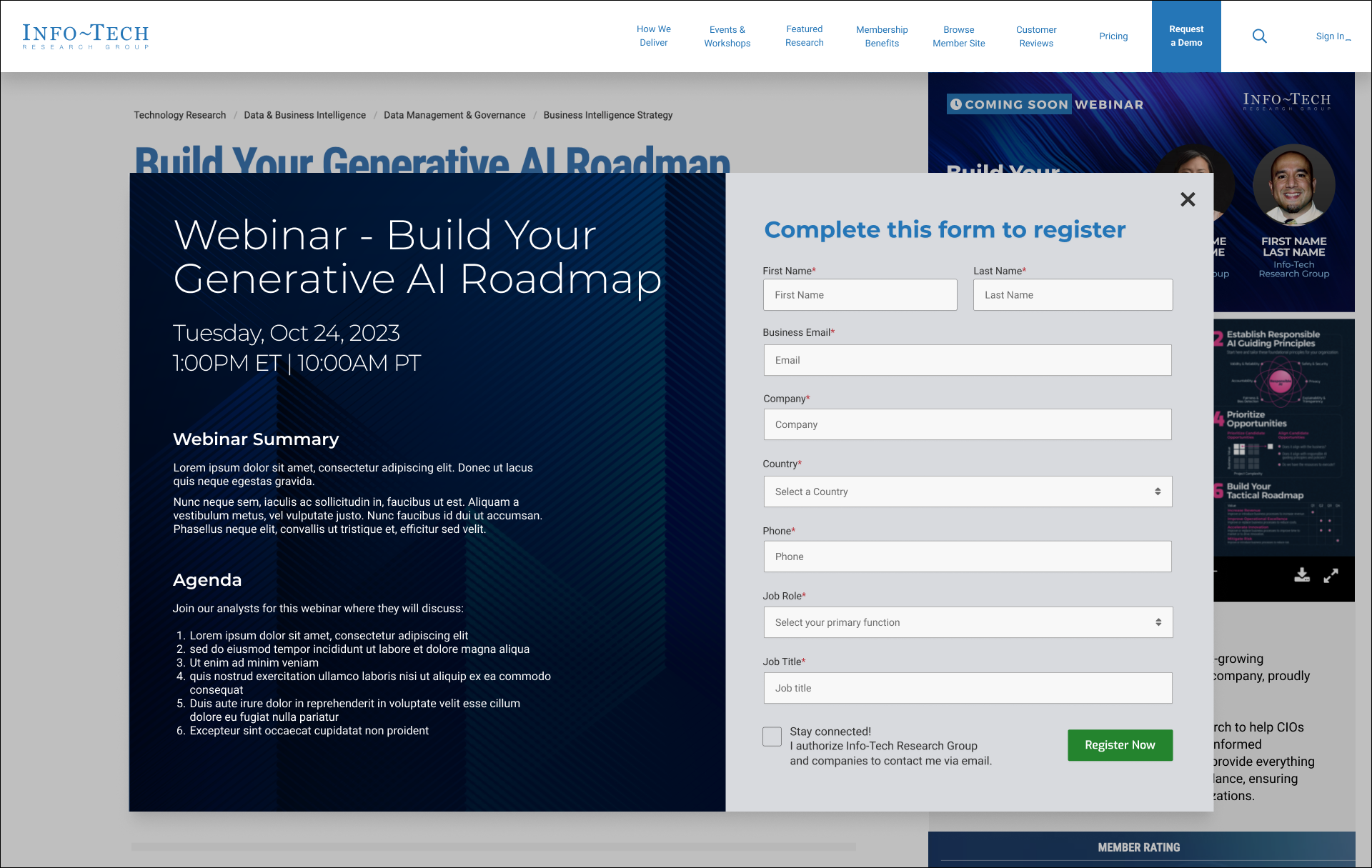1372x868 pixels.
Task: Focus the First Name input field
Action: click(860, 295)
